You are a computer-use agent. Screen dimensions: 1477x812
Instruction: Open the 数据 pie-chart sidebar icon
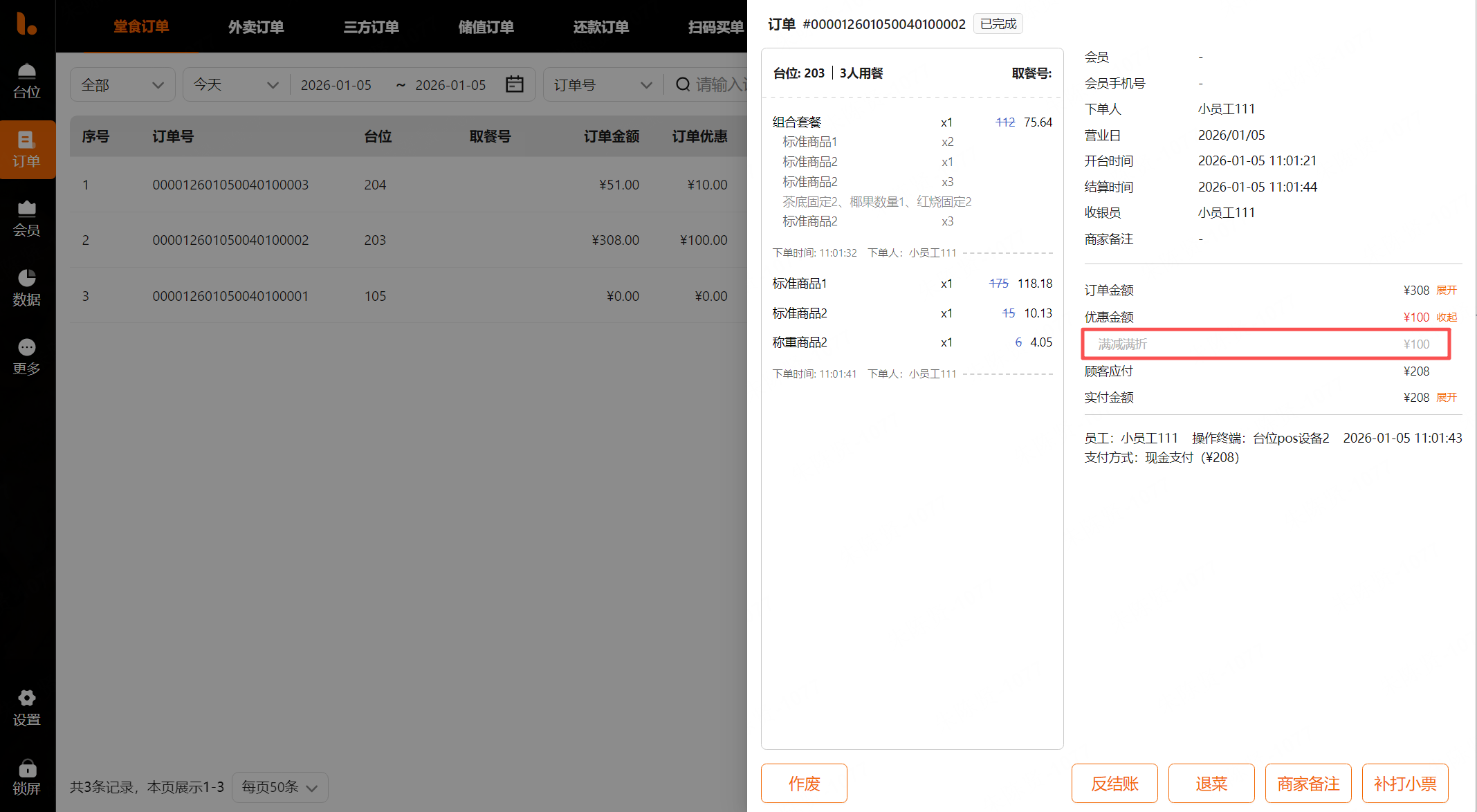[26, 288]
